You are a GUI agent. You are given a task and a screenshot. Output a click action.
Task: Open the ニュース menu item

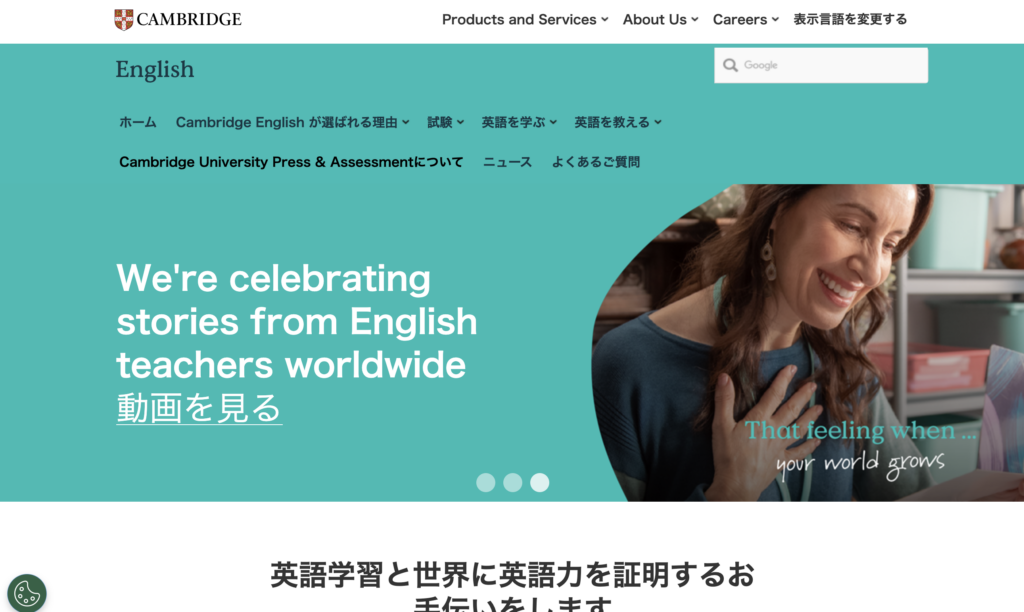pos(507,162)
